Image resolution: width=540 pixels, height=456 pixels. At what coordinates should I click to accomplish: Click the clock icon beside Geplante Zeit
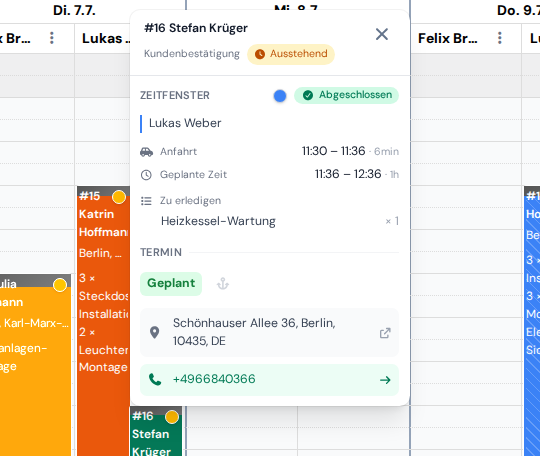click(146, 175)
